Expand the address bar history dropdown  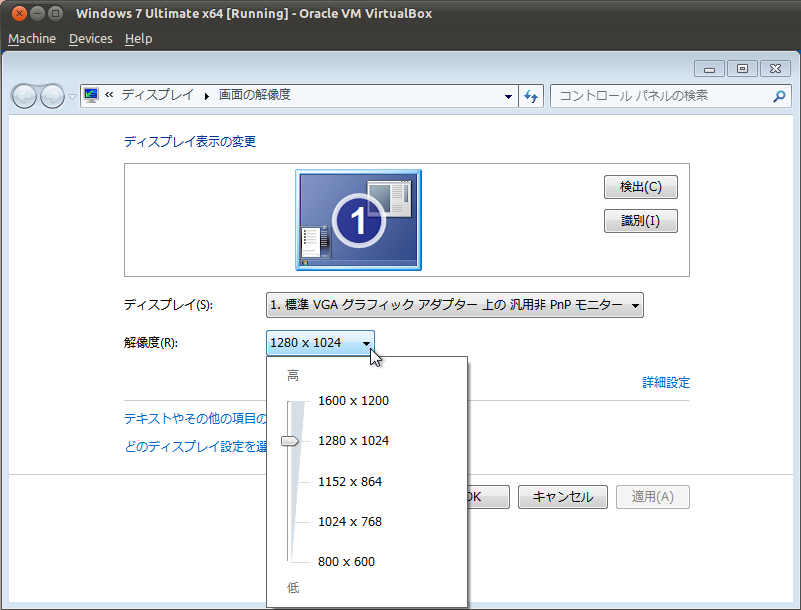pos(508,96)
